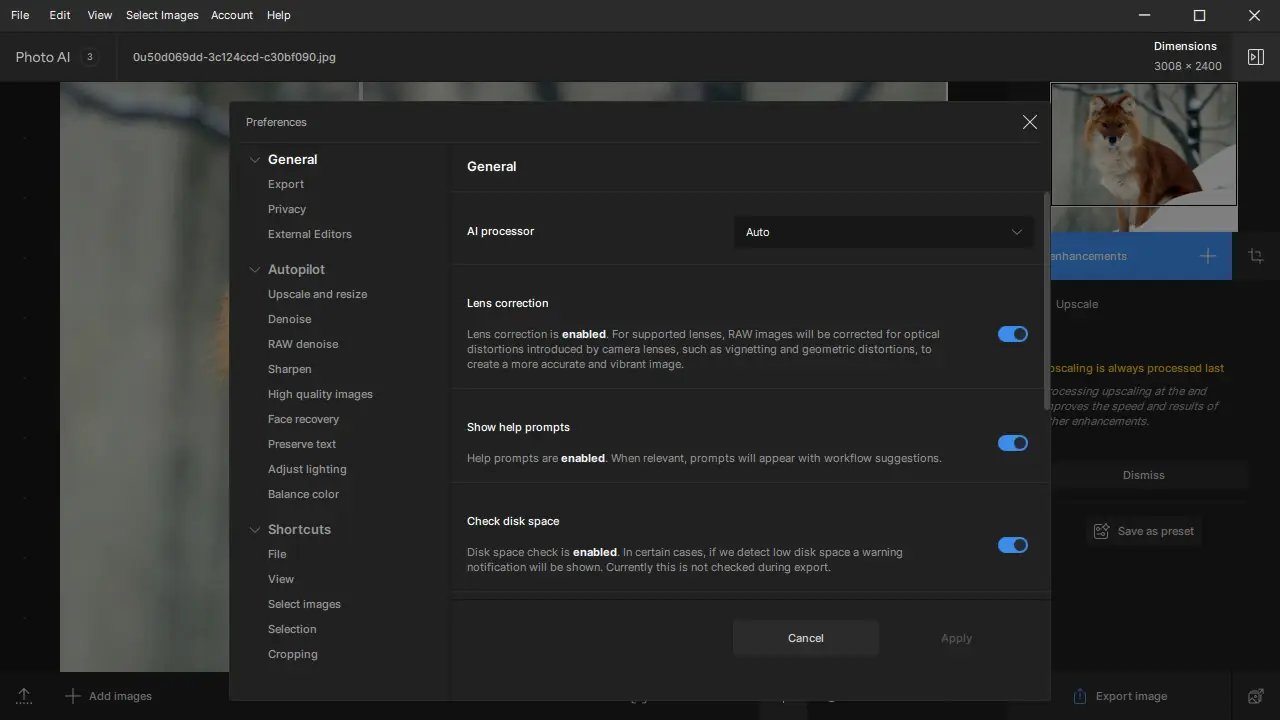Click the Add images button label
The height and width of the screenshot is (720, 1280).
(x=120, y=696)
